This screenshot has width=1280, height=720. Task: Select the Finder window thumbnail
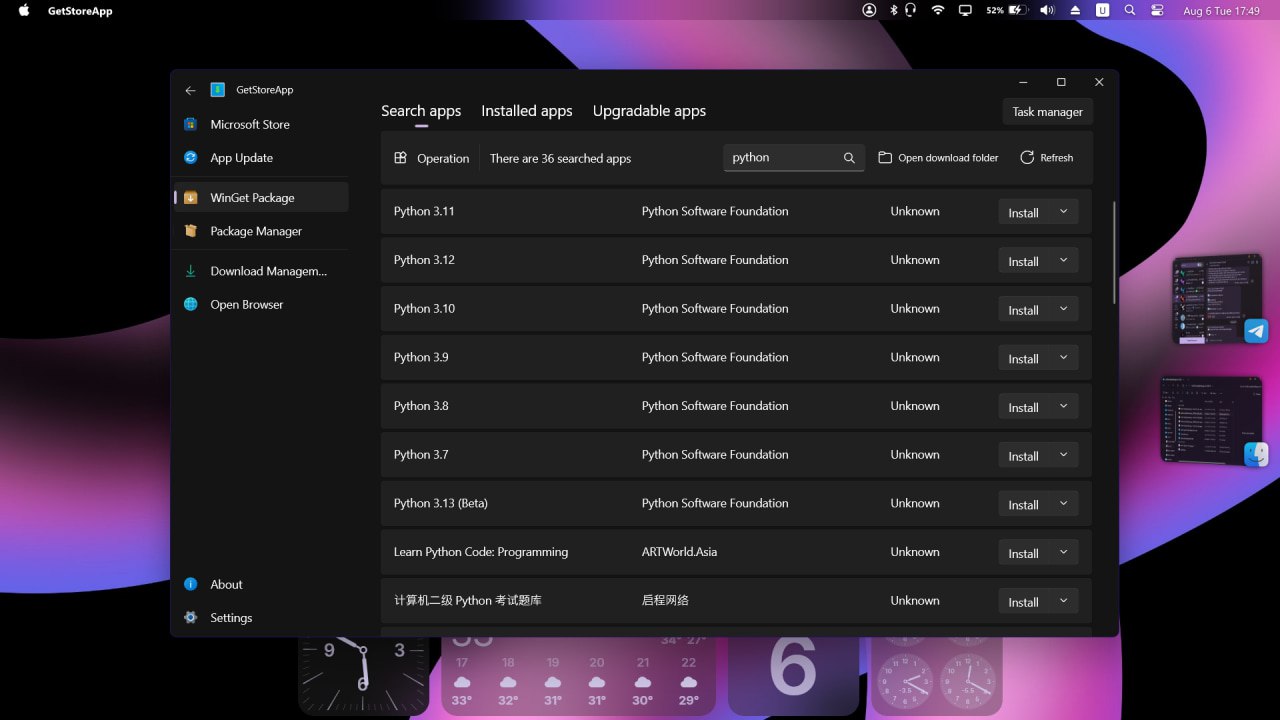click(x=1214, y=420)
